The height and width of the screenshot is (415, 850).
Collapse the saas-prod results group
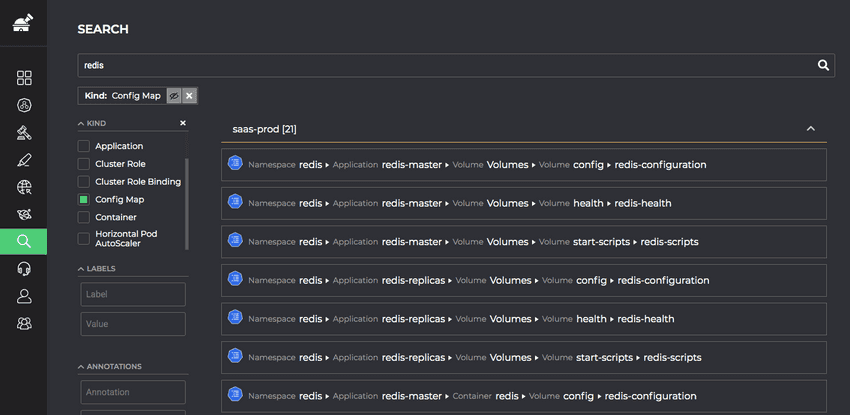[x=810, y=129]
